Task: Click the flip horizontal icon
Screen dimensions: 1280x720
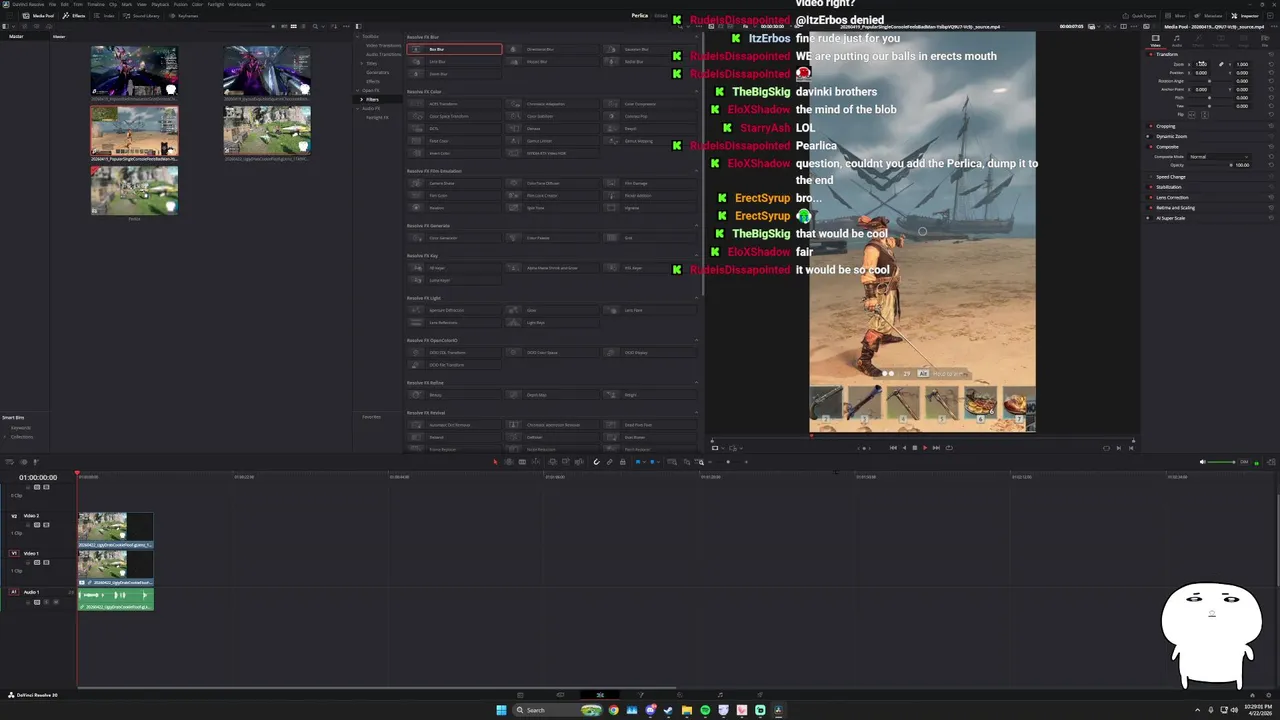Action: [x=1191, y=115]
